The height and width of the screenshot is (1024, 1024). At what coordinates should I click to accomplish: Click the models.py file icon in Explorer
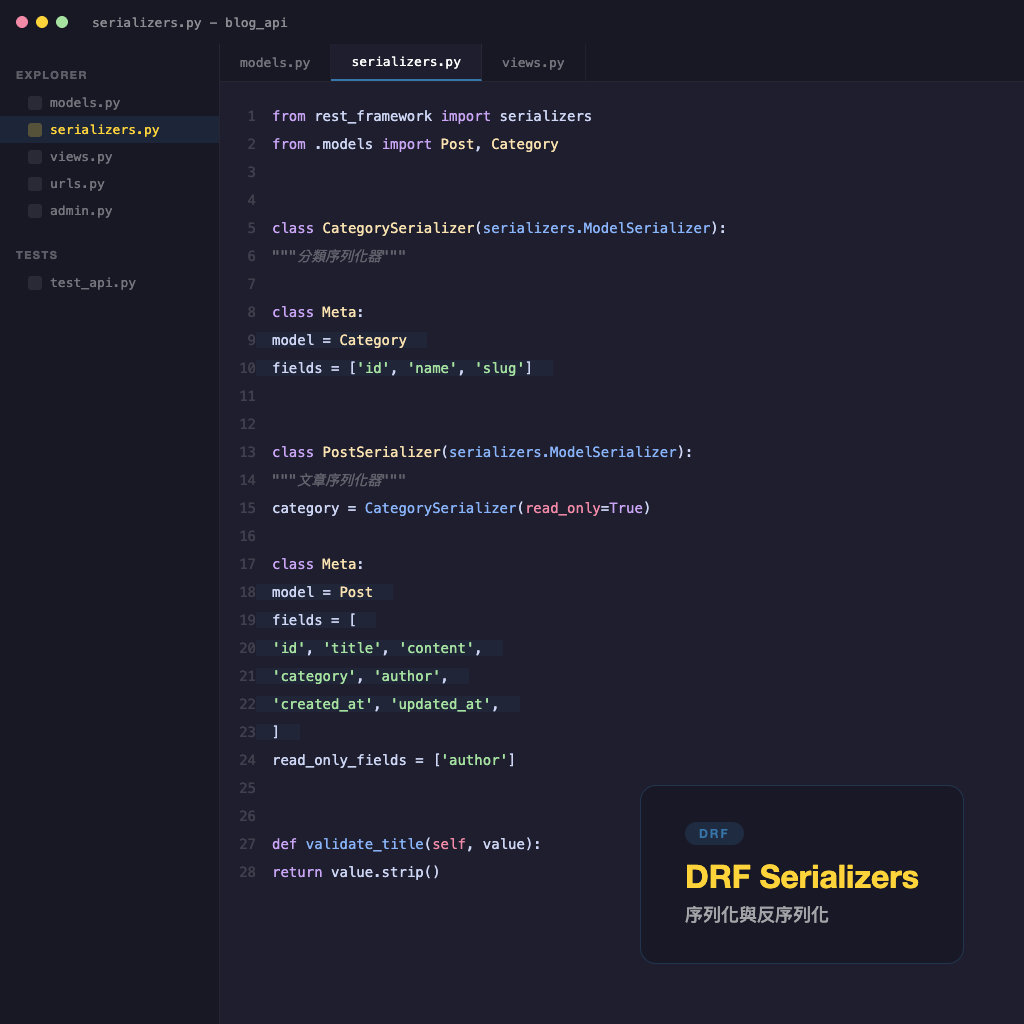click(x=35, y=103)
